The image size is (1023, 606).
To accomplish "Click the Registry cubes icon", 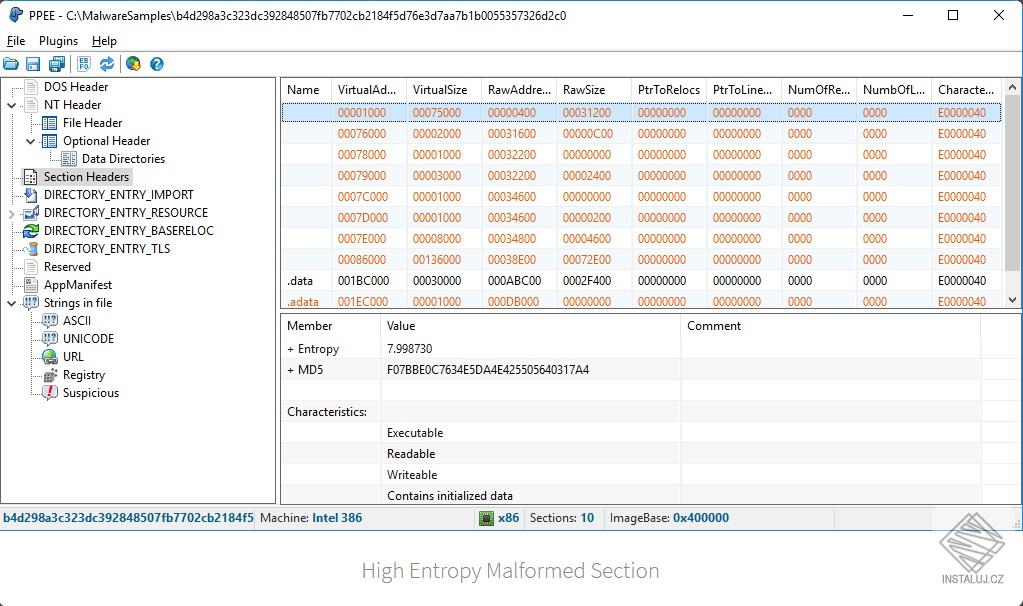I will pyautogui.click(x=50, y=375).
